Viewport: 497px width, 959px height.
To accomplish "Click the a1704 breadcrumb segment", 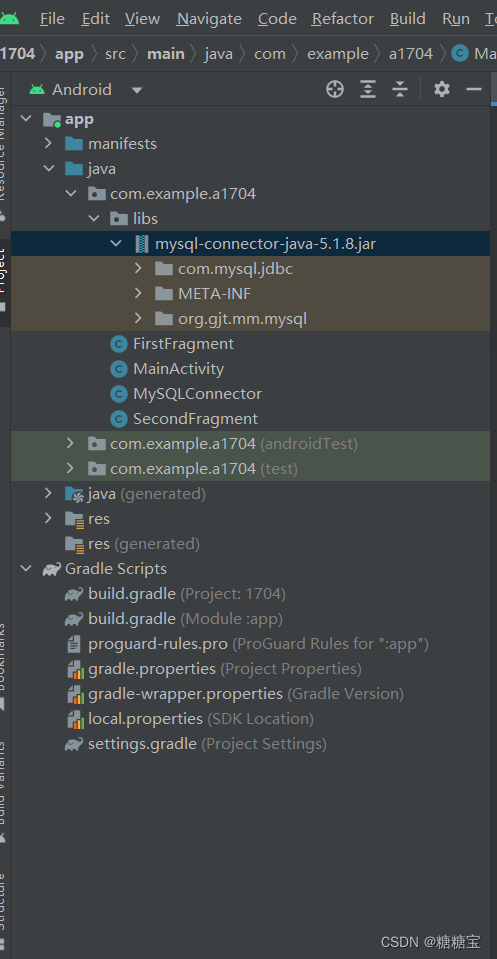I will tap(411, 54).
